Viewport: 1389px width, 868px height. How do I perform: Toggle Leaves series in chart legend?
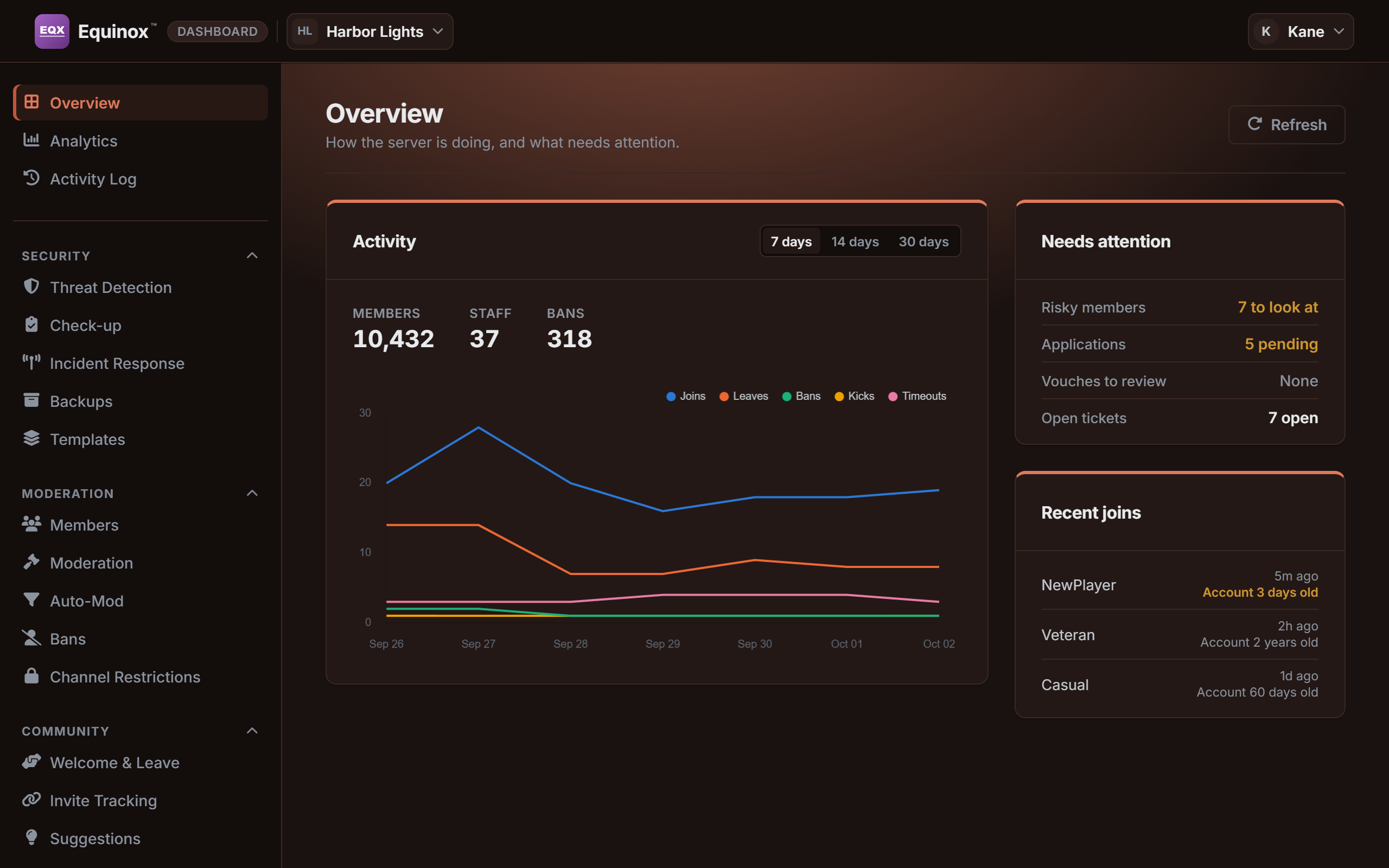click(744, 396)
